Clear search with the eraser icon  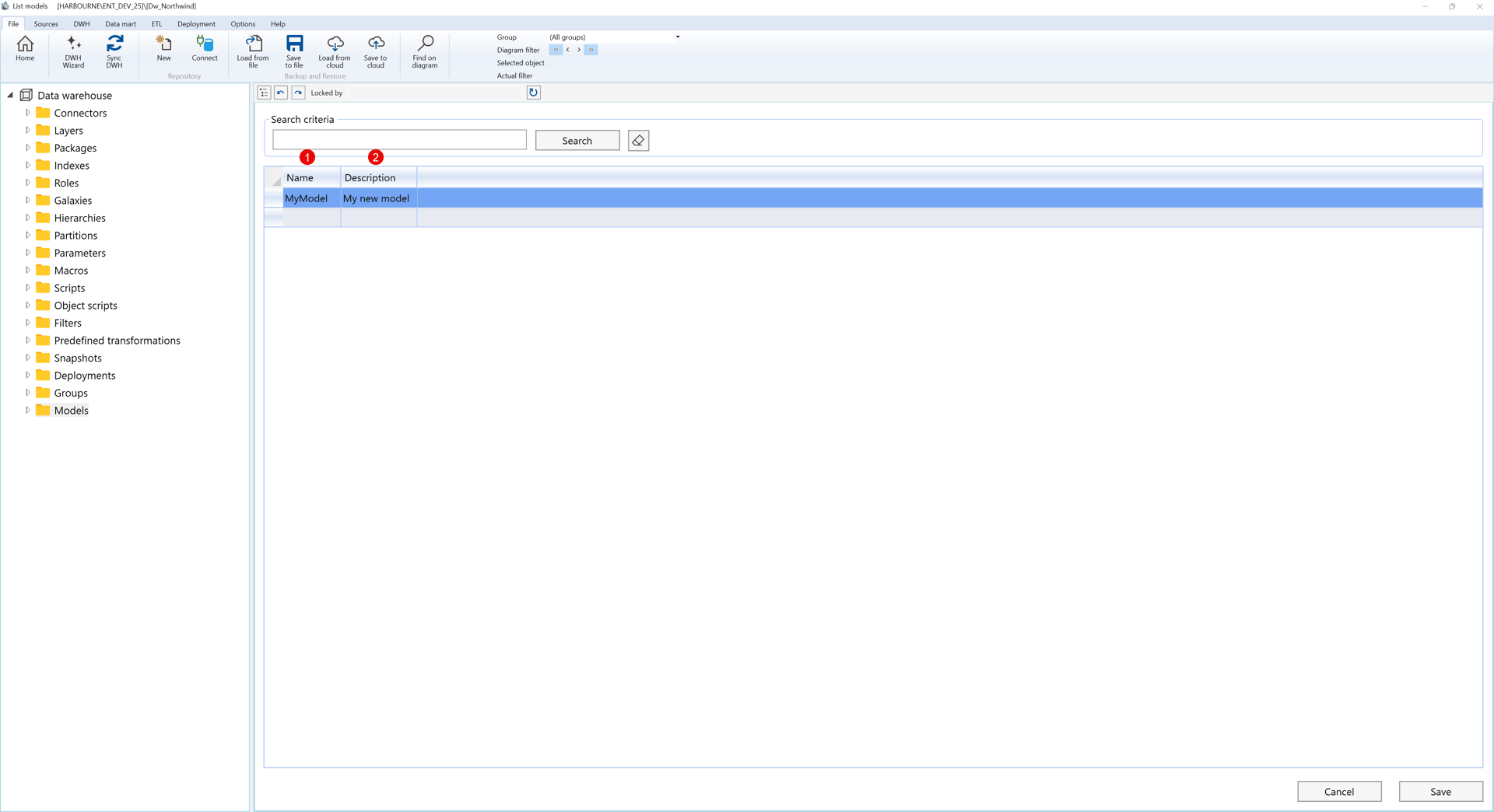coord(638,140)
